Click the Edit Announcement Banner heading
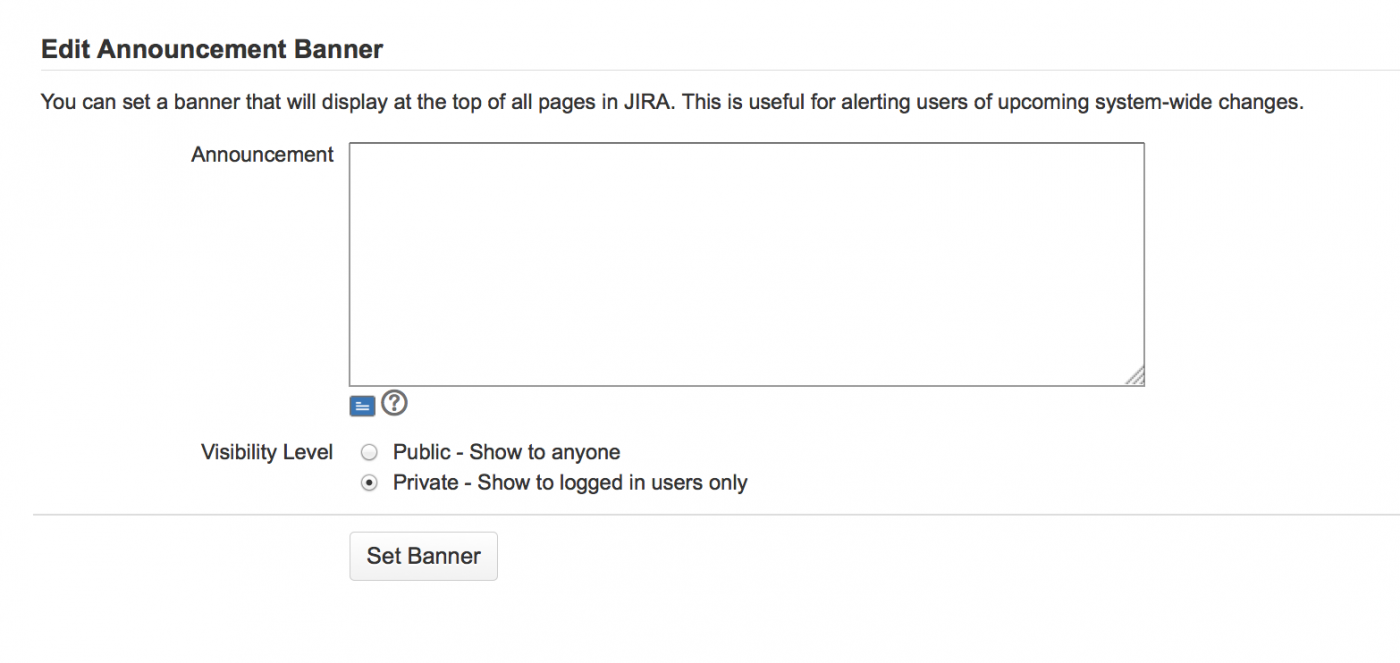Screen dimensions: 1400x663 point(212,49)
